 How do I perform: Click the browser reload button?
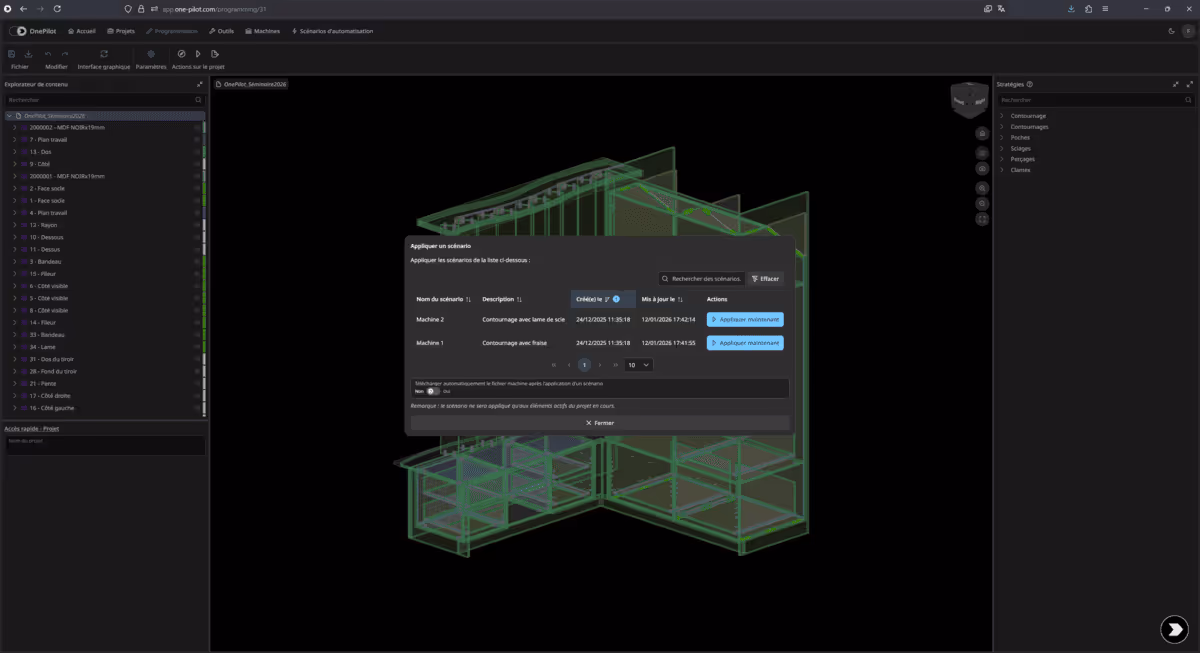tap(56, 8)
